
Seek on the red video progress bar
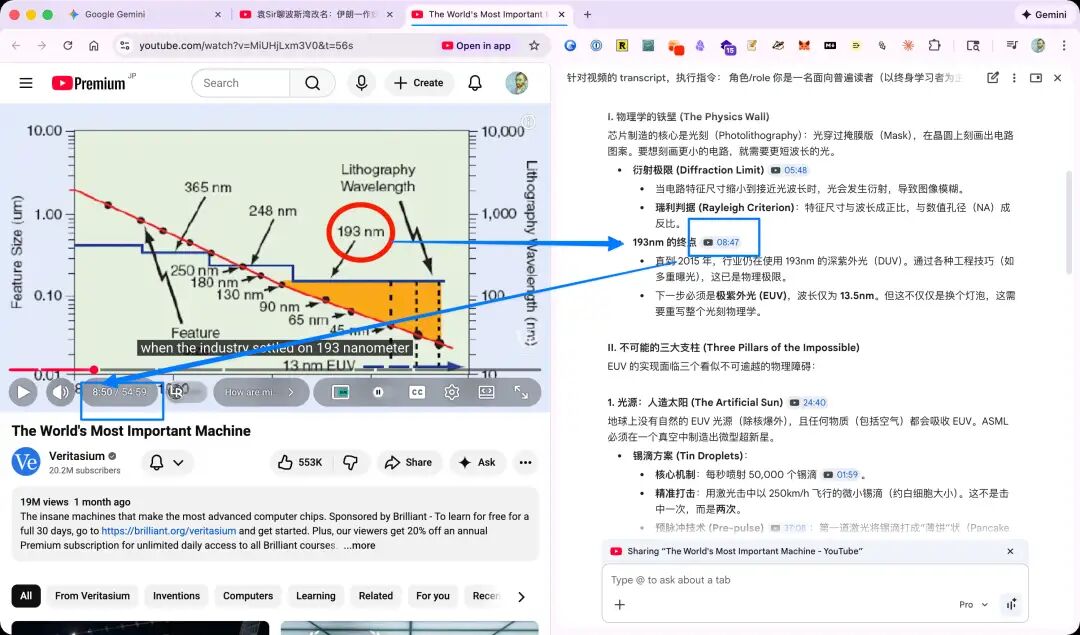276,370
